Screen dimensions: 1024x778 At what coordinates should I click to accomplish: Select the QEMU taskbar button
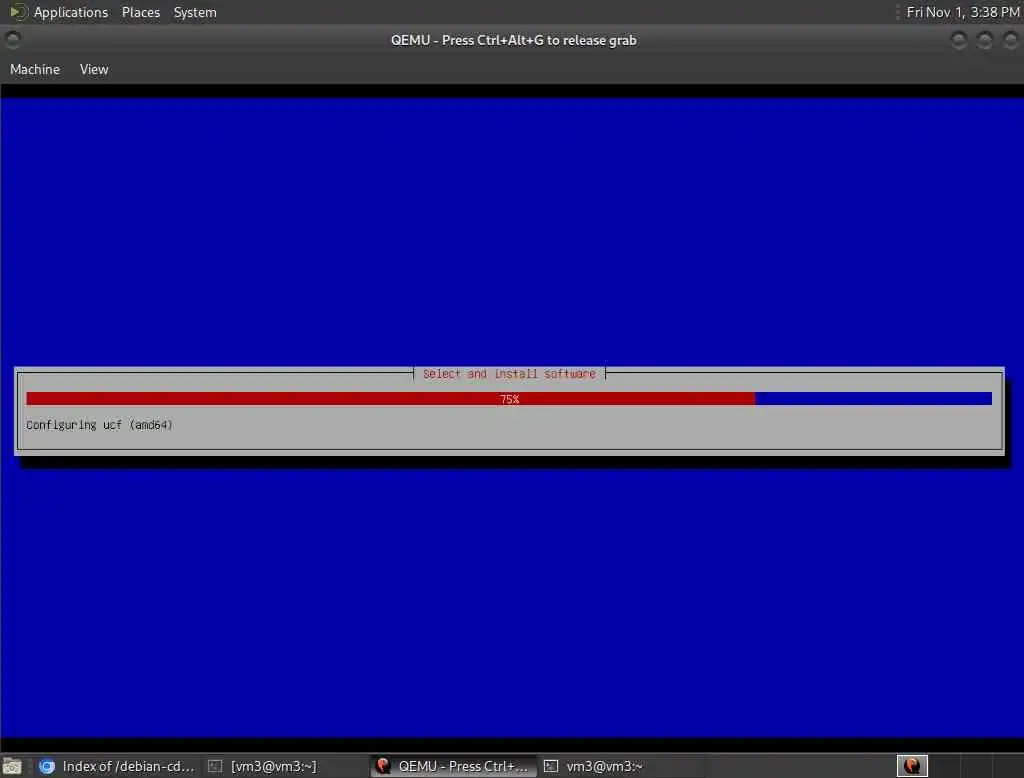(x=453, y=766)
